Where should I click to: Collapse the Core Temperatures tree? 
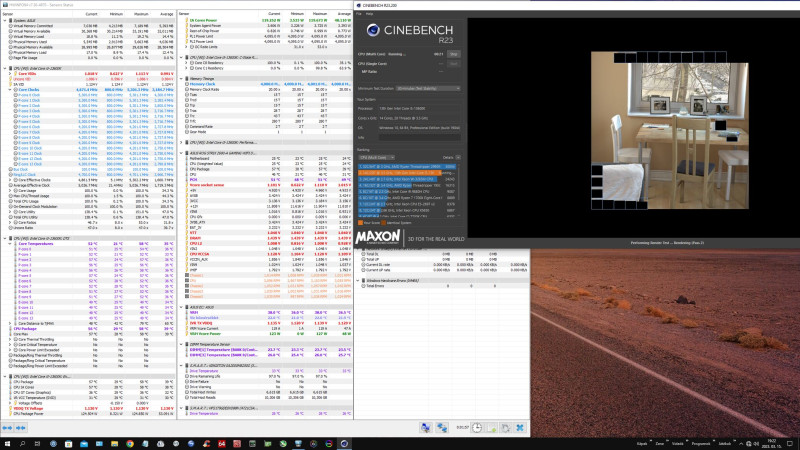(x=10, y=244)
